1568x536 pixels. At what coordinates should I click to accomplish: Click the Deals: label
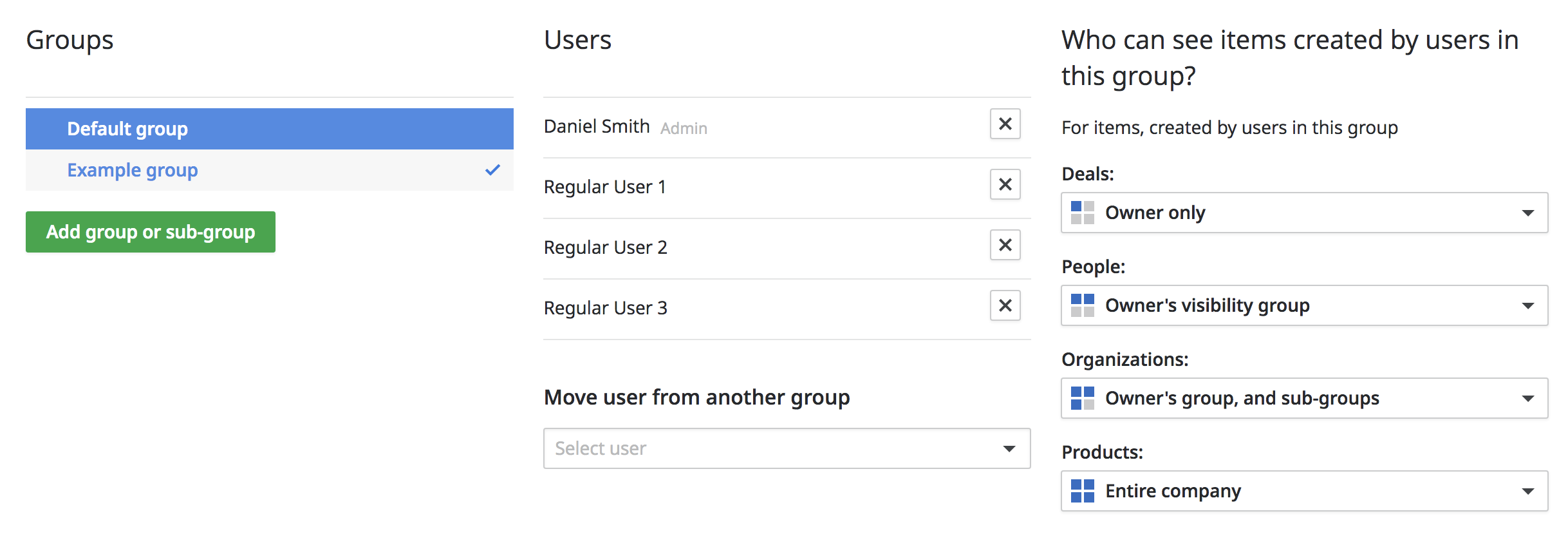(x=1087, y=174)
